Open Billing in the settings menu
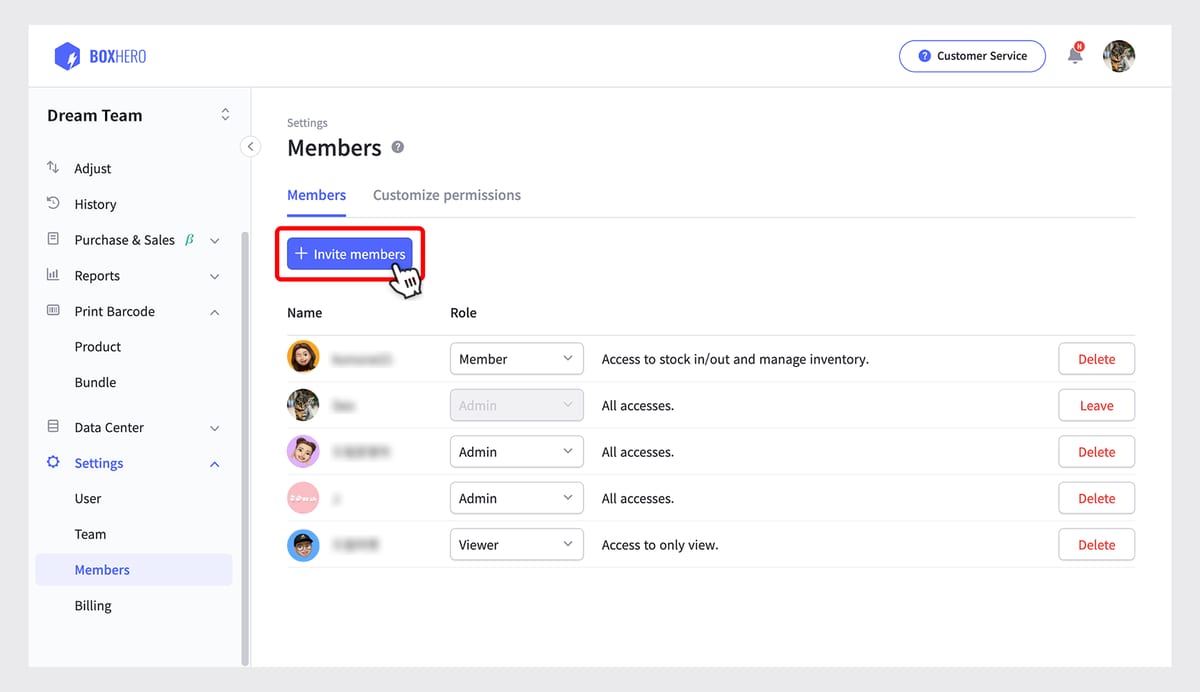The image size is (1200, 692). [x=93, y=606]
